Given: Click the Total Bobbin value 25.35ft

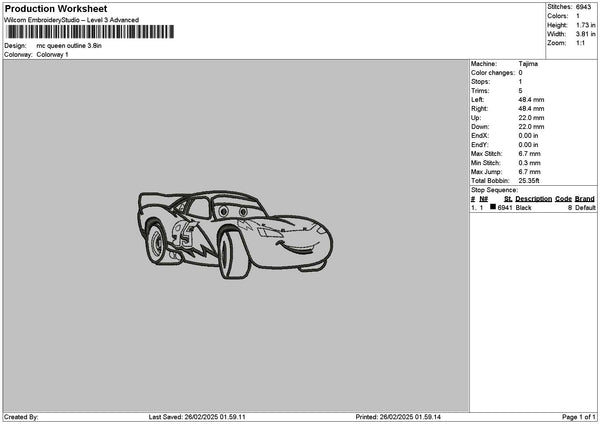Looking at the screenshot, I should [529, 181].
